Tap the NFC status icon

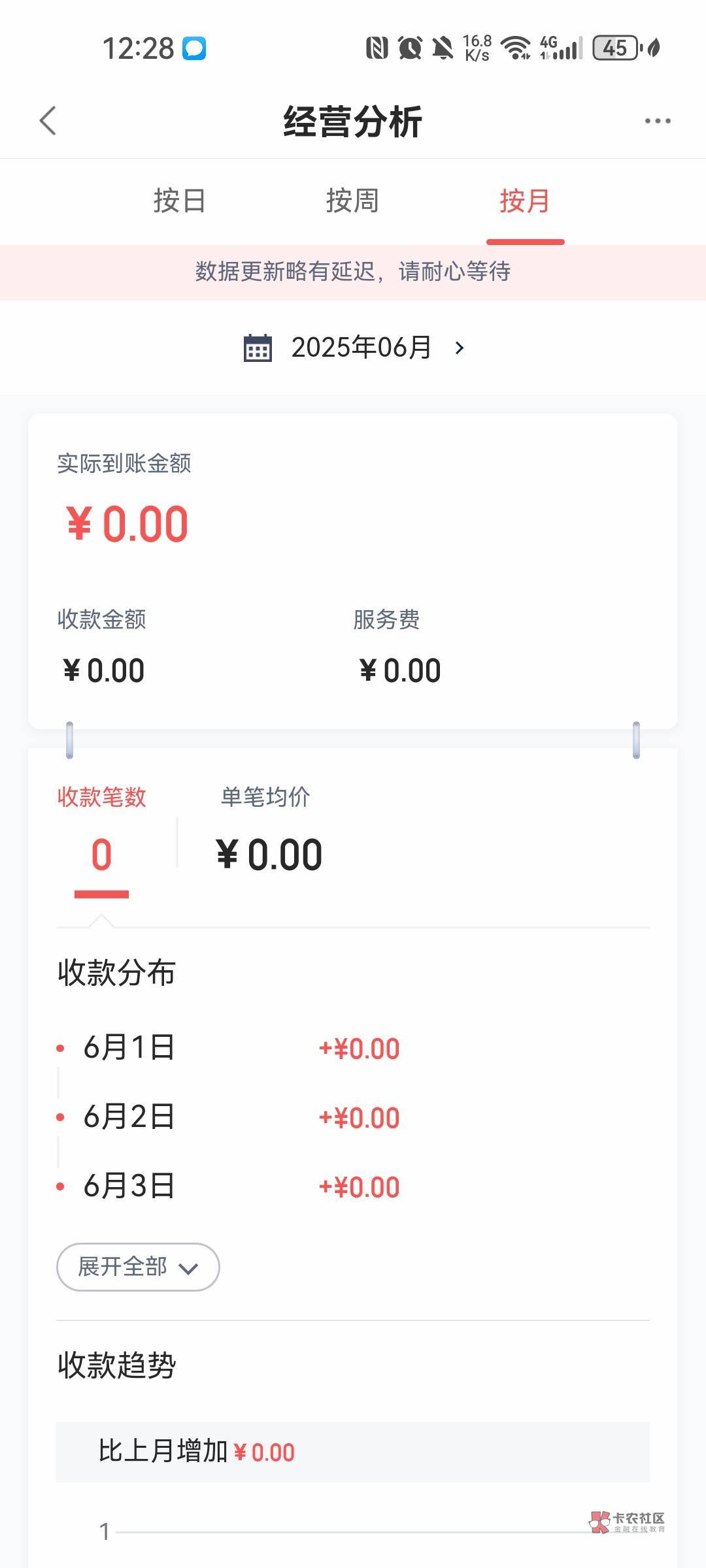pyautogui.click(x=377, y=48)
